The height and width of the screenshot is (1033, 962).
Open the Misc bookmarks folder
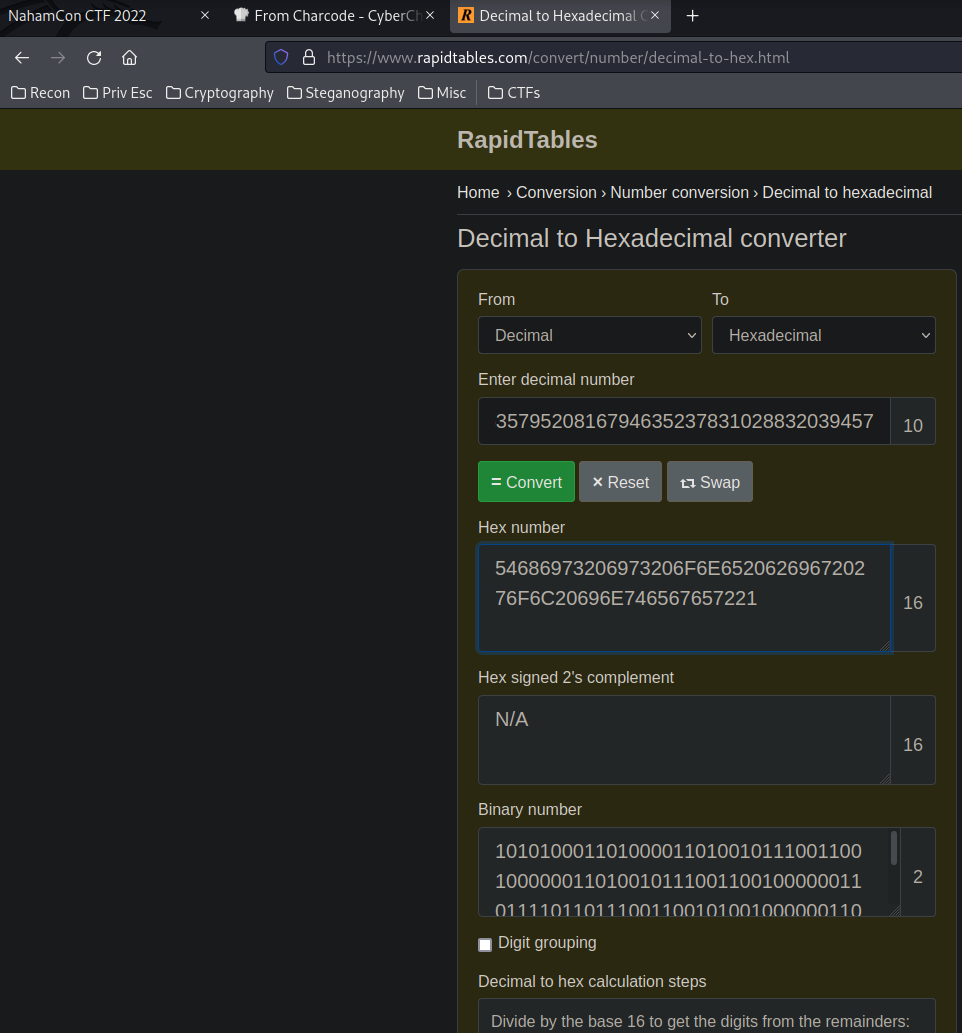click(x=442, y=93)
